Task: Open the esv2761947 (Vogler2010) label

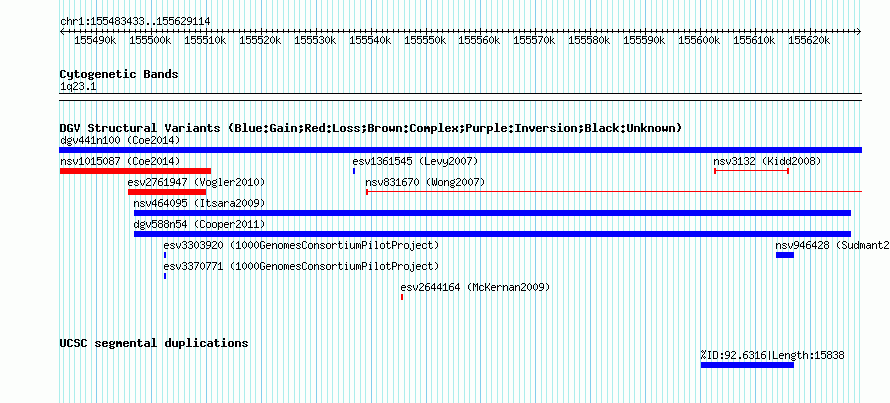Action: click(x=196, y=182)
